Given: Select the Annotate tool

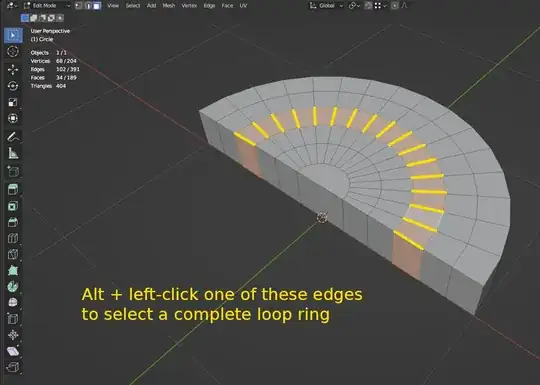Looking at the screenshot, I should 13,137.
